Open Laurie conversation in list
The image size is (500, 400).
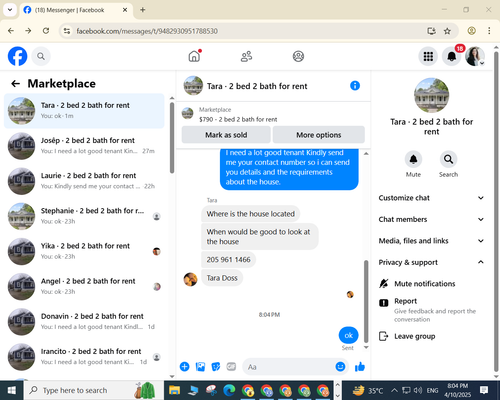(84, 181)
